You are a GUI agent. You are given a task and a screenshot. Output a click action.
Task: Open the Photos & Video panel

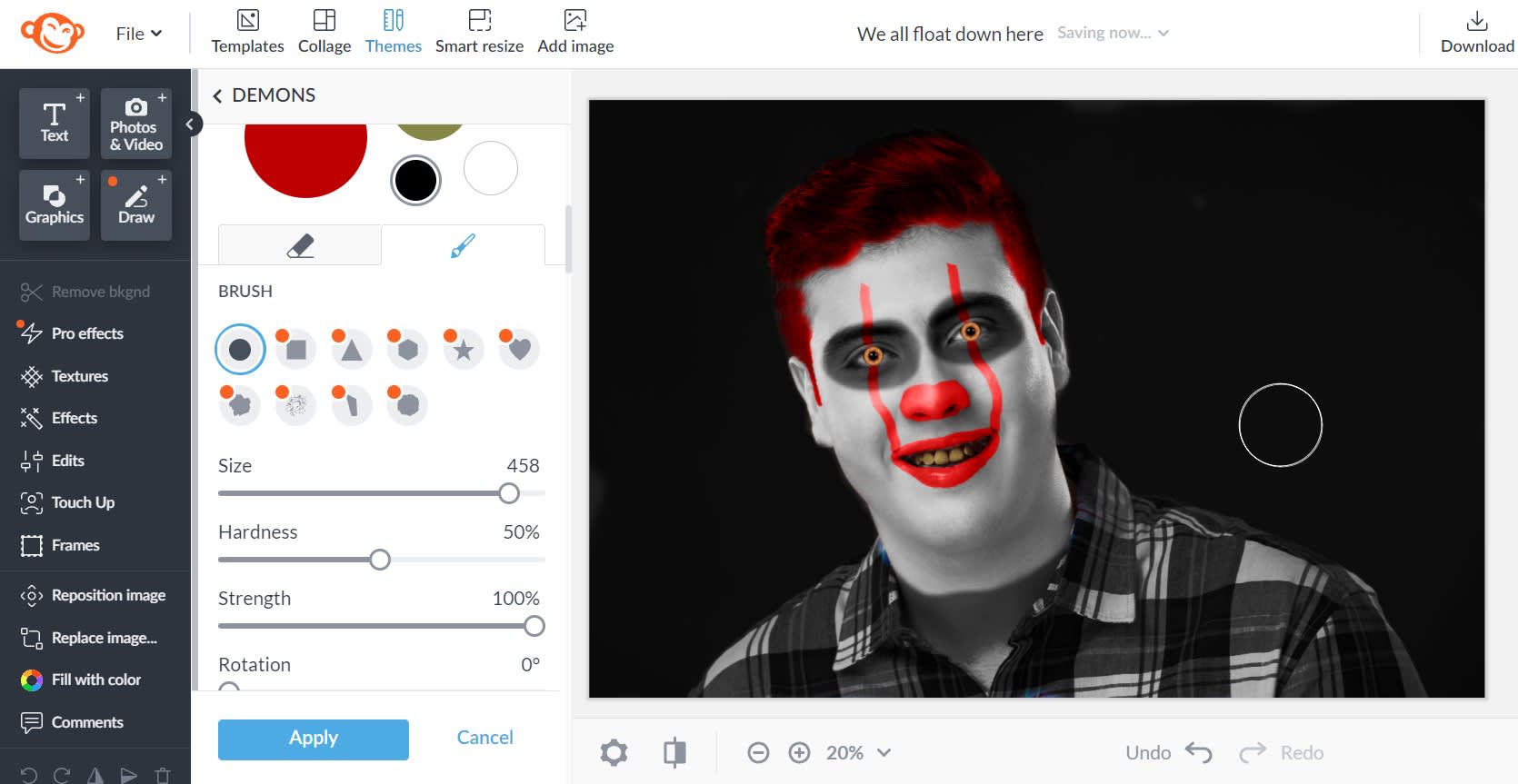click(136, 124)
